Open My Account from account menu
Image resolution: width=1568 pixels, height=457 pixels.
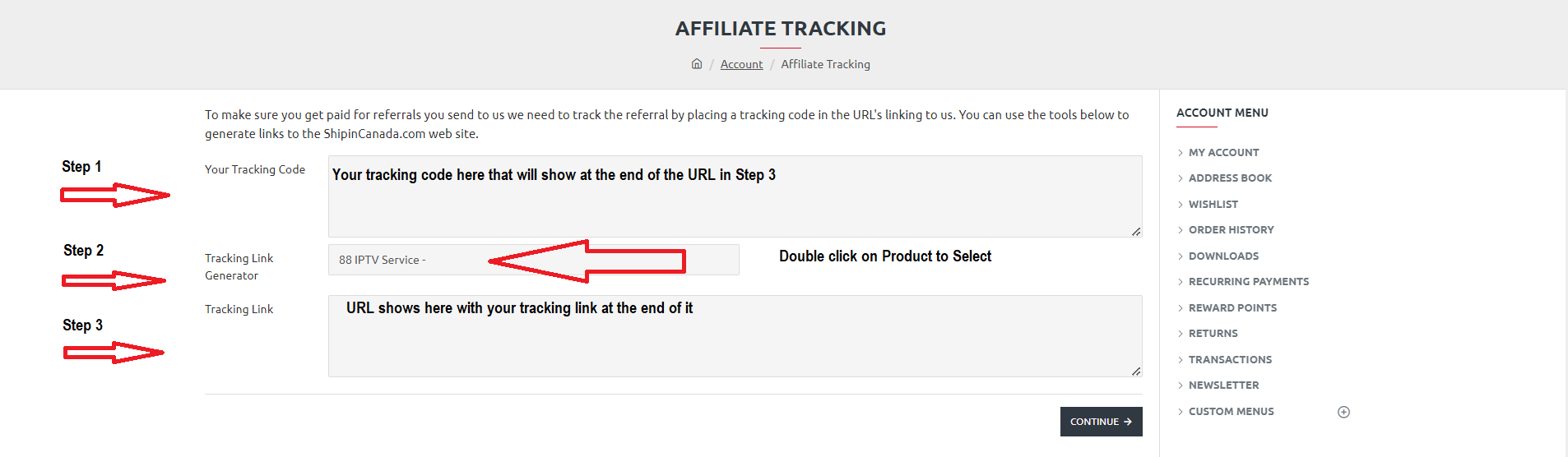click(1223, 153)
